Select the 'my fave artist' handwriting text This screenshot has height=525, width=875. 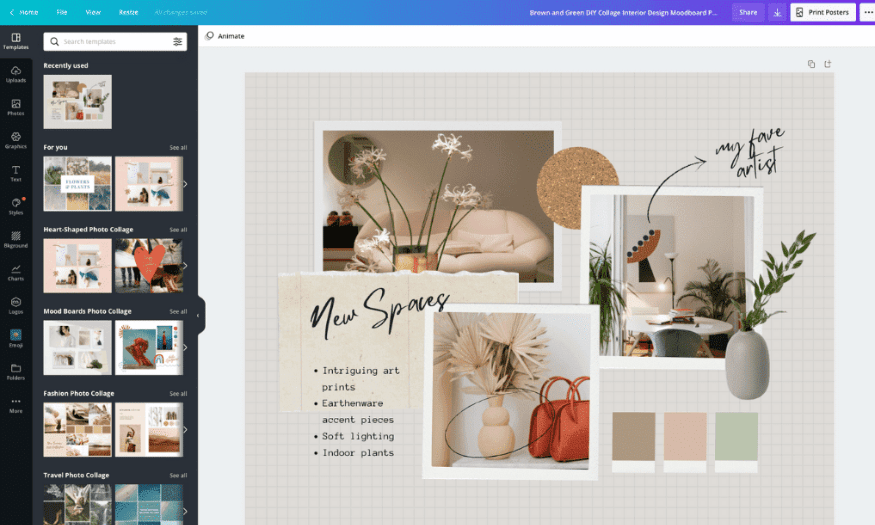pos(751,152)
